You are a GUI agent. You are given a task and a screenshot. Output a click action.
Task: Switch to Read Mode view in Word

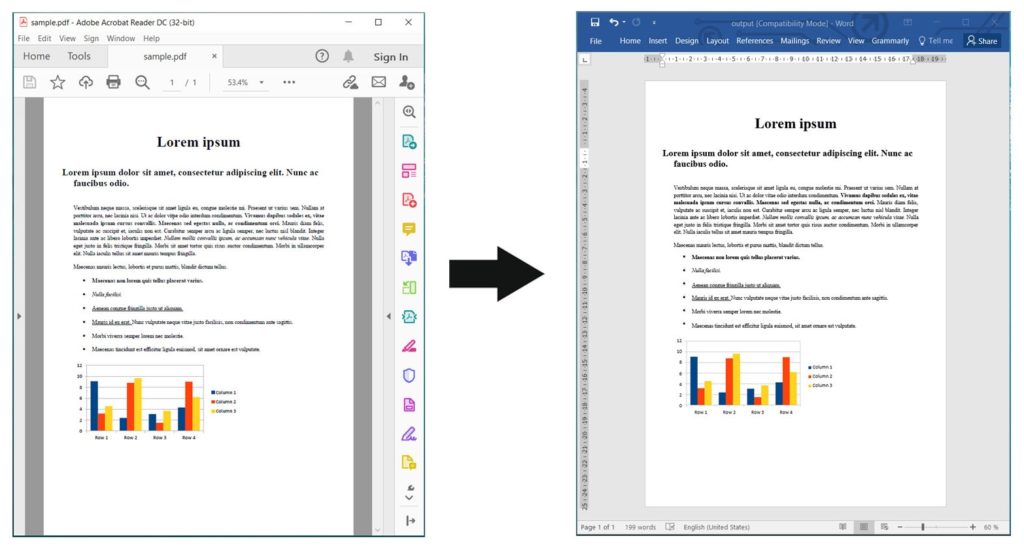pyautogui.click(x=843, y=527)
